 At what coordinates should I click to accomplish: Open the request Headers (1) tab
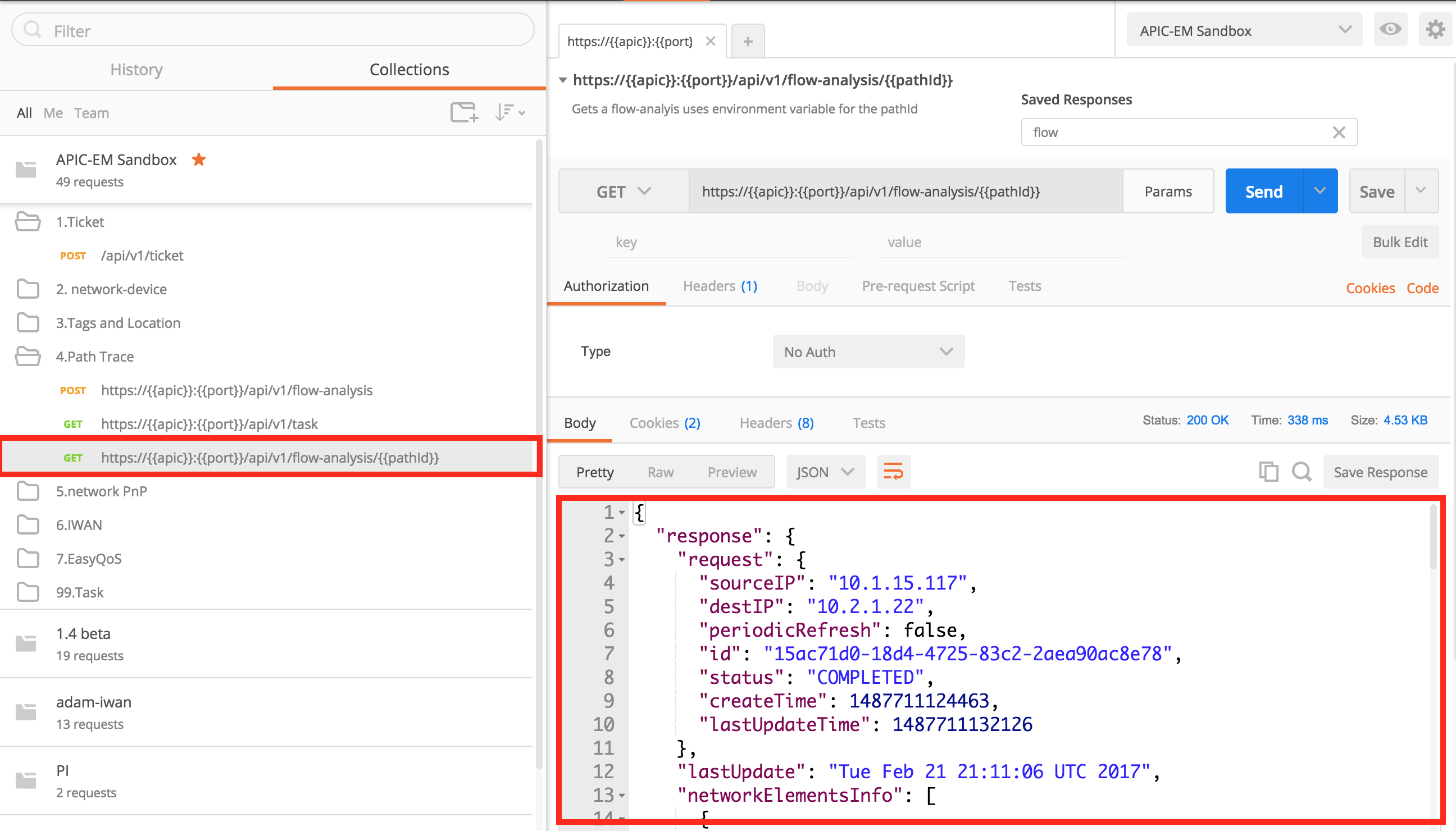(x=720, y=286)
